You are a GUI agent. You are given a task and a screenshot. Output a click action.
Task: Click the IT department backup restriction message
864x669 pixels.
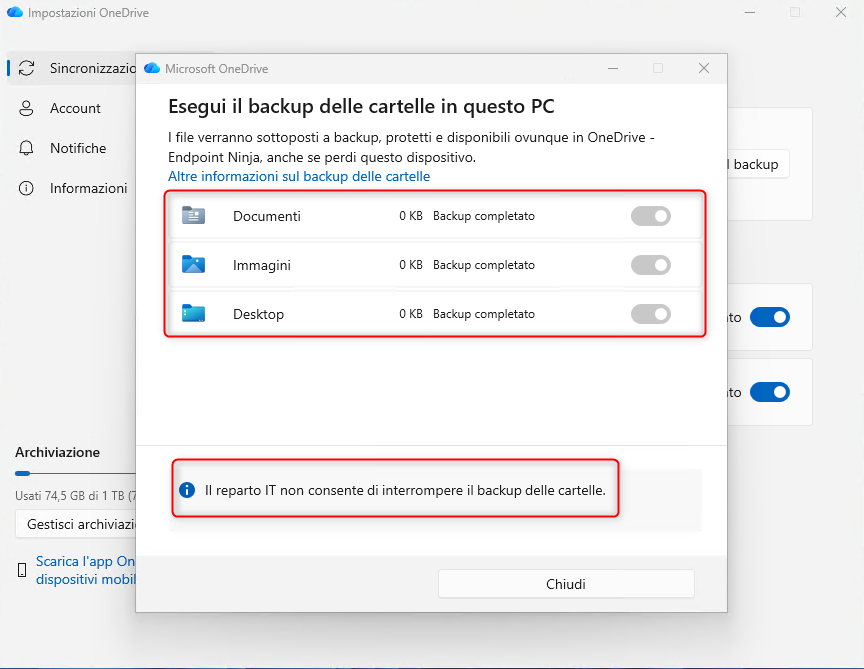405,490
